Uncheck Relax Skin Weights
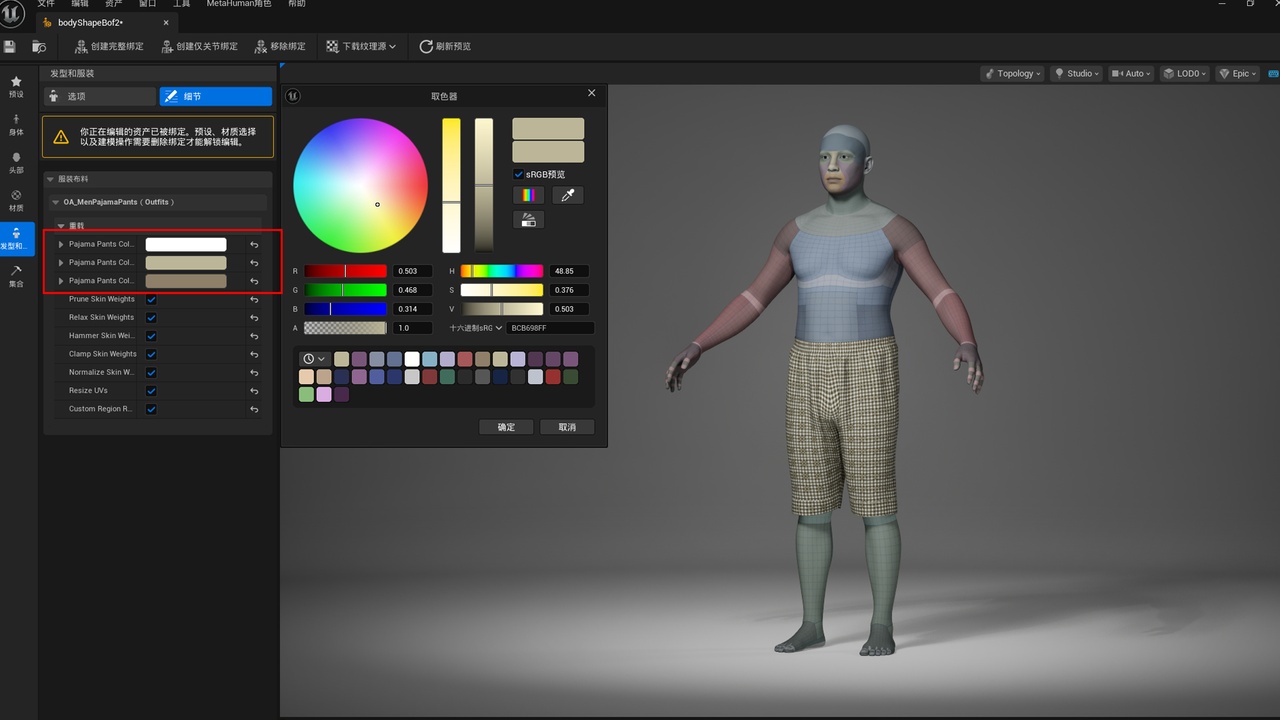The width and height of the screenshot is (1280, 720). point(151,317)
